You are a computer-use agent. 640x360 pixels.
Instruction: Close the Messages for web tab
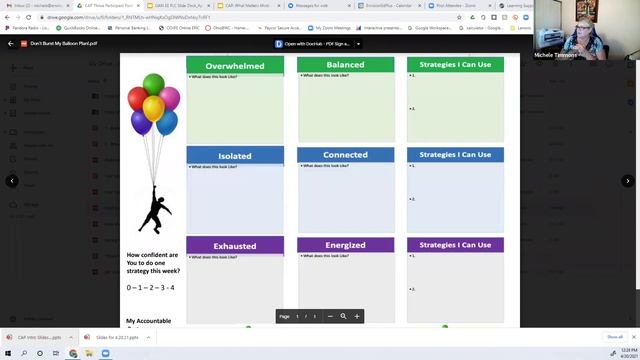(349, 6)
